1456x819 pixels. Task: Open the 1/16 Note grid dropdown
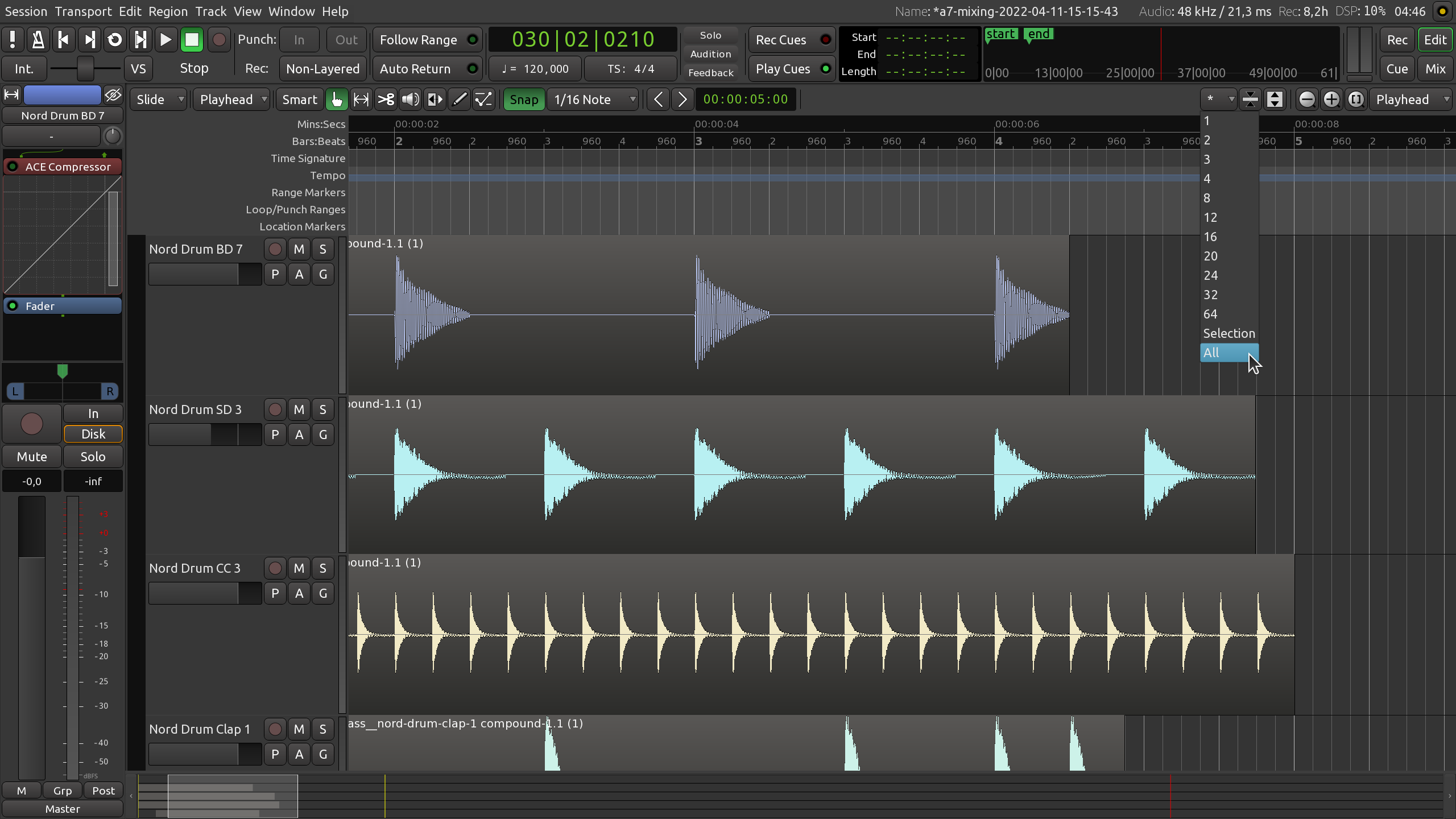click(594, 100)
